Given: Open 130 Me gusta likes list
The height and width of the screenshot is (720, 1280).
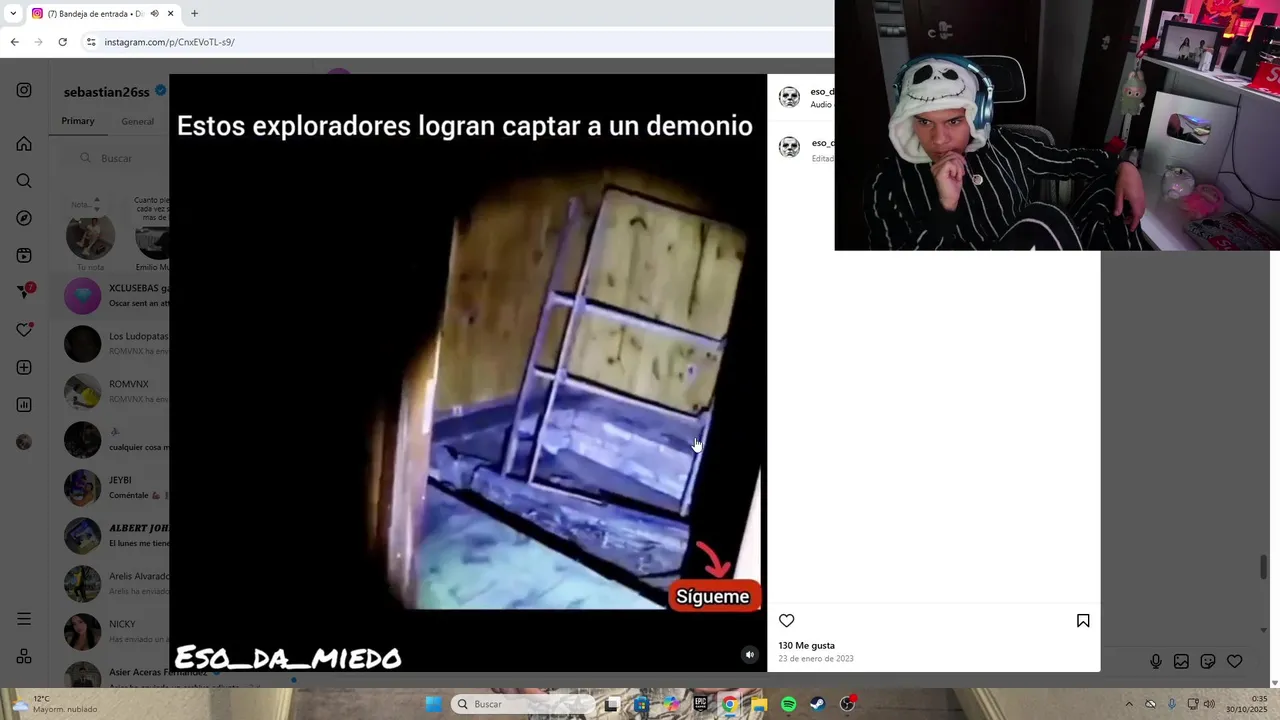Looking at the screenshot, I should [806, 645].
